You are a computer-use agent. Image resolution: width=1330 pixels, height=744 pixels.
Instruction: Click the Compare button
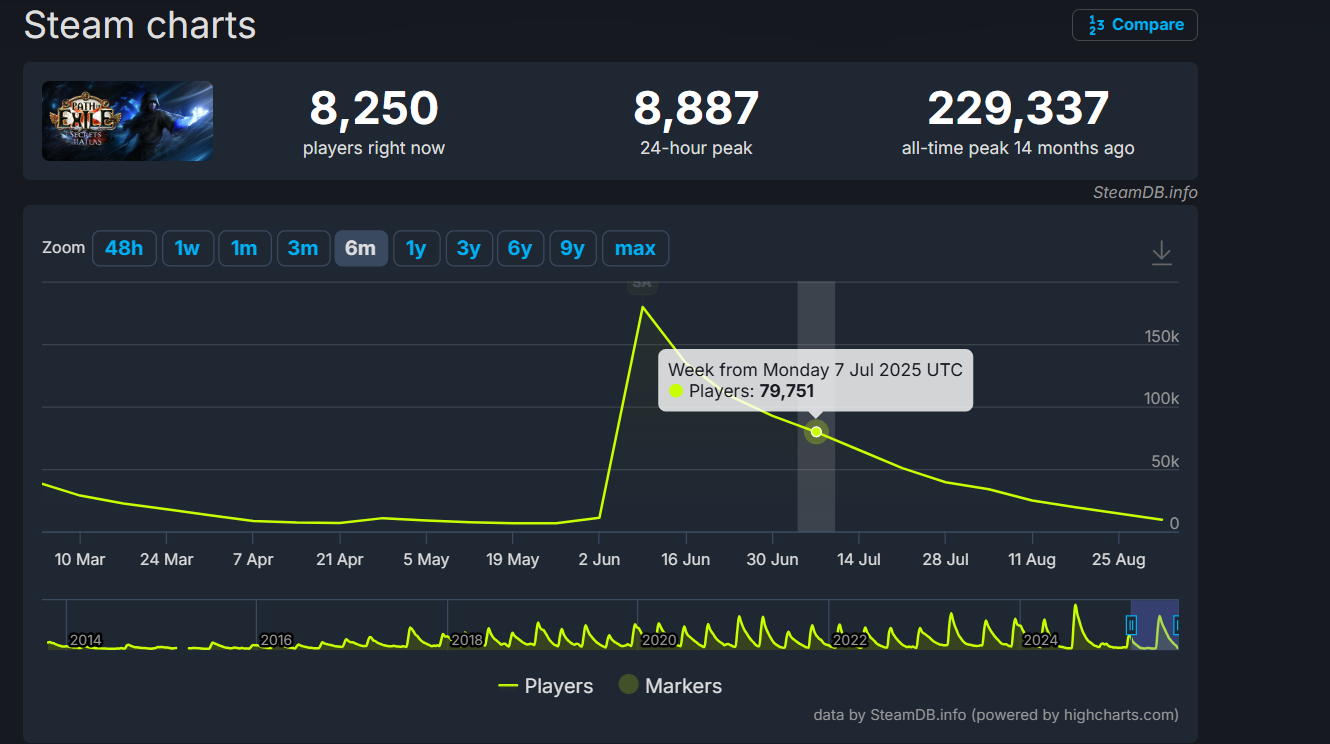pos(1135,25)
